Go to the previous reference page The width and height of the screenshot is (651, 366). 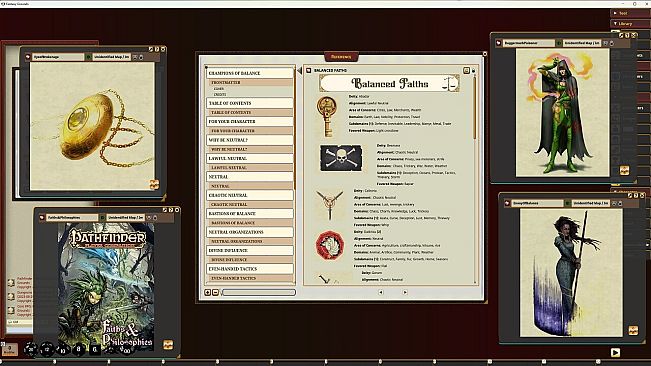pyautogui.click(x=381, y=292)
